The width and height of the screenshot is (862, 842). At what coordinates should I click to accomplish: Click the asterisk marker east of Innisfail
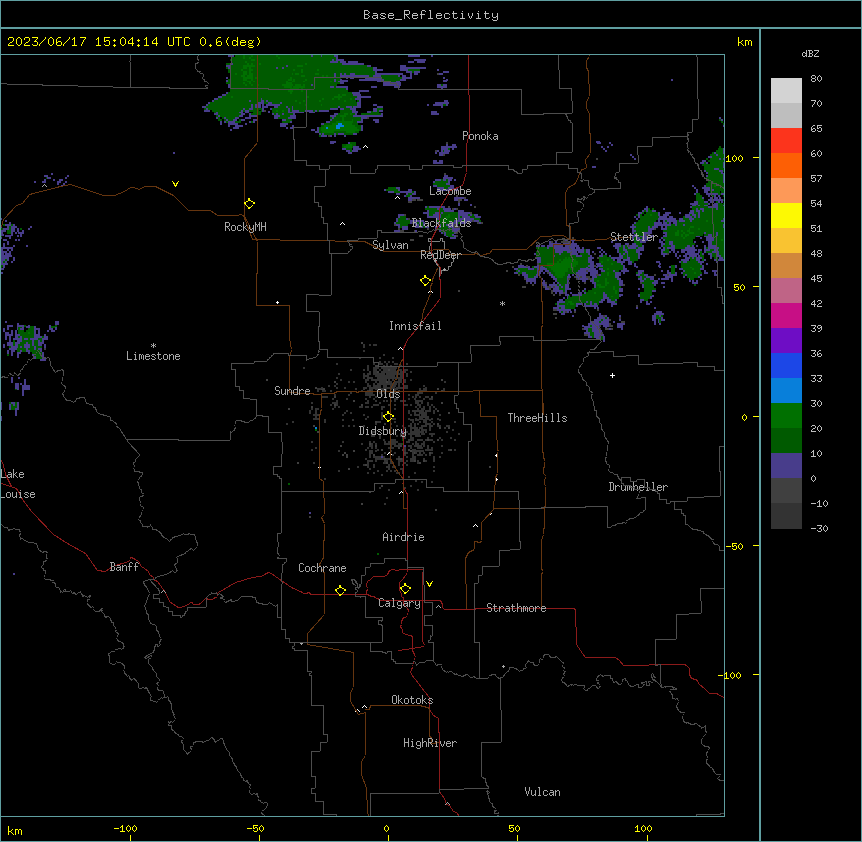point(502,303)
